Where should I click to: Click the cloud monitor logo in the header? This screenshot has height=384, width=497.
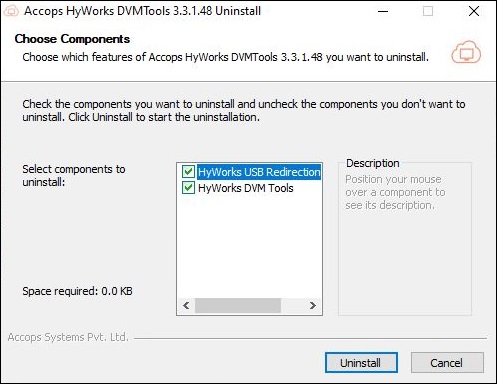click(x=466, y=52)
